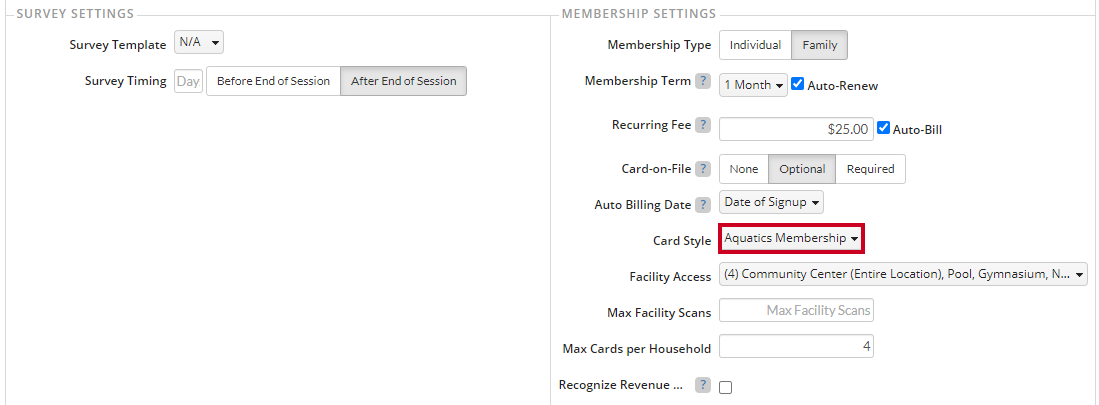Uncheck the Auto-Bill checkbox
Screen dimensions: 1099x405
click(x=883, y=128)
